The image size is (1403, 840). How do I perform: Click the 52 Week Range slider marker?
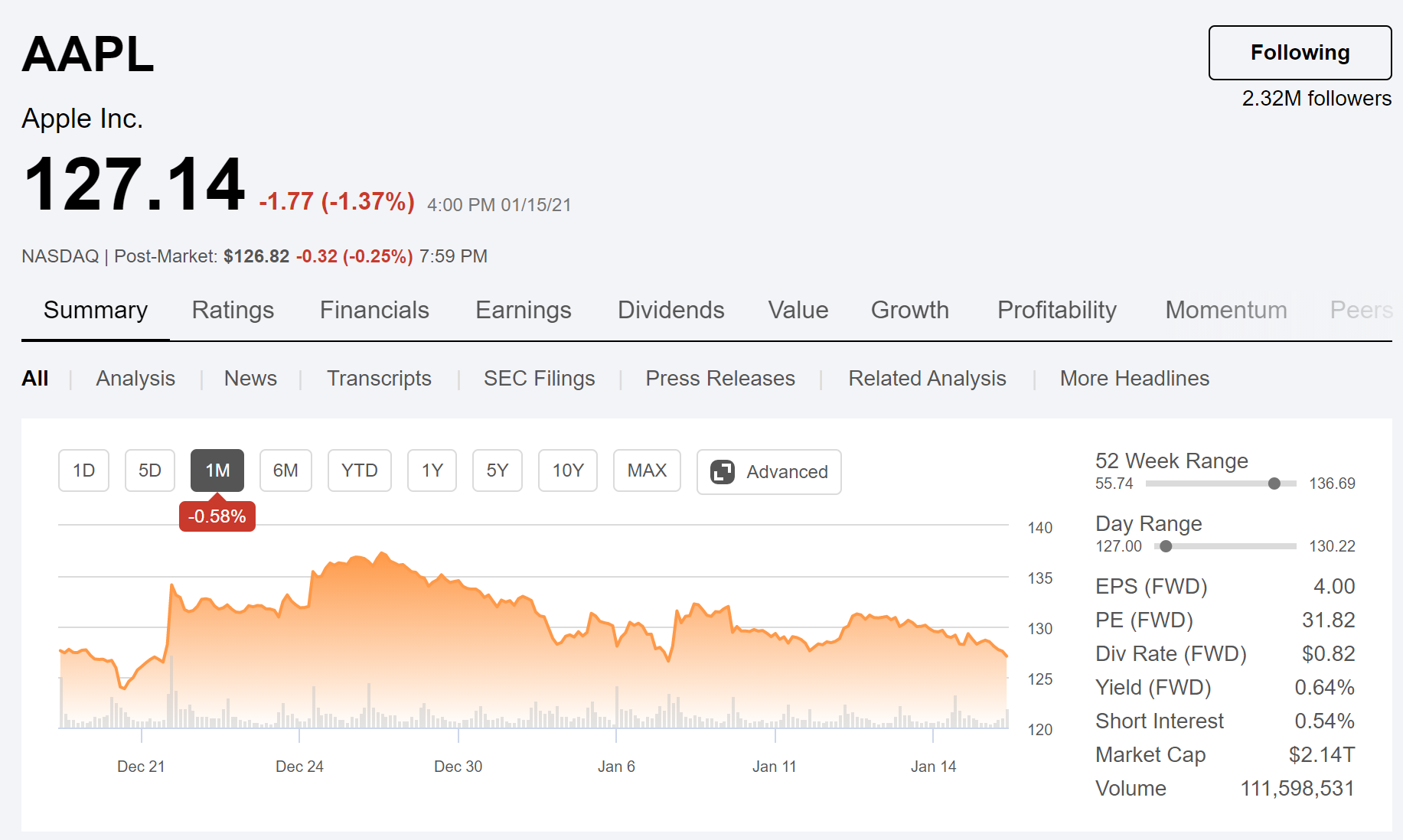point(1274,483)
